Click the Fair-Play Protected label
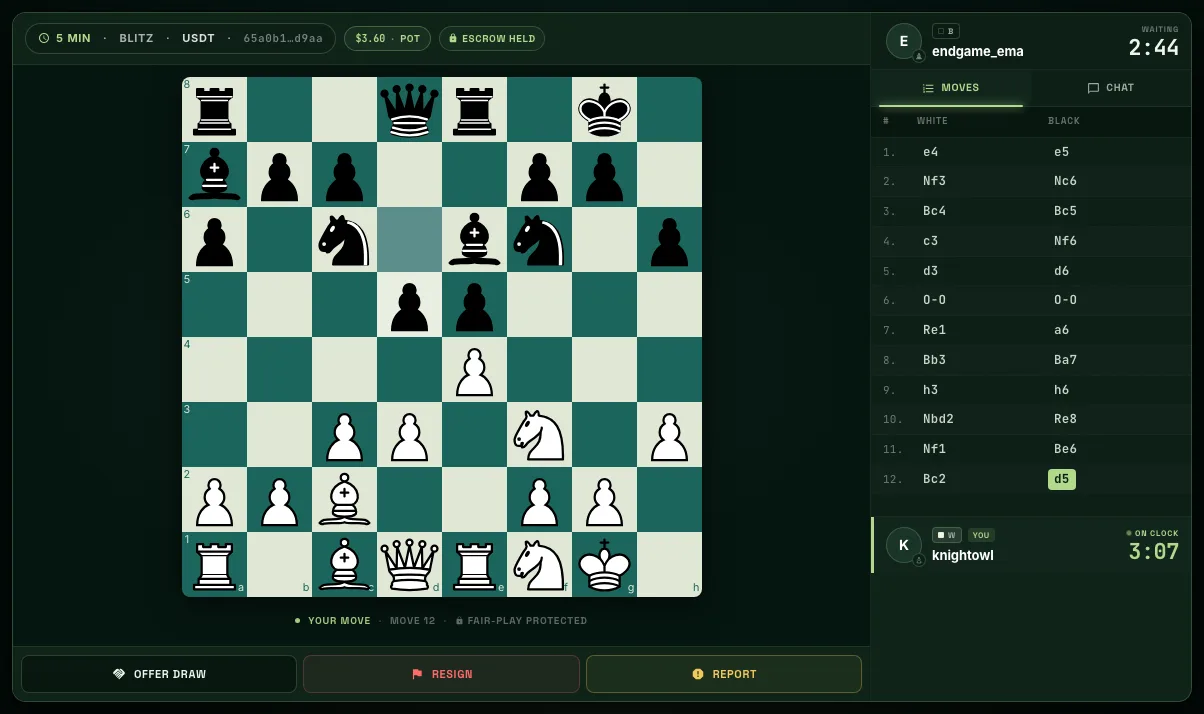This screenshot has height=714, width=1204. pos(521,621)
